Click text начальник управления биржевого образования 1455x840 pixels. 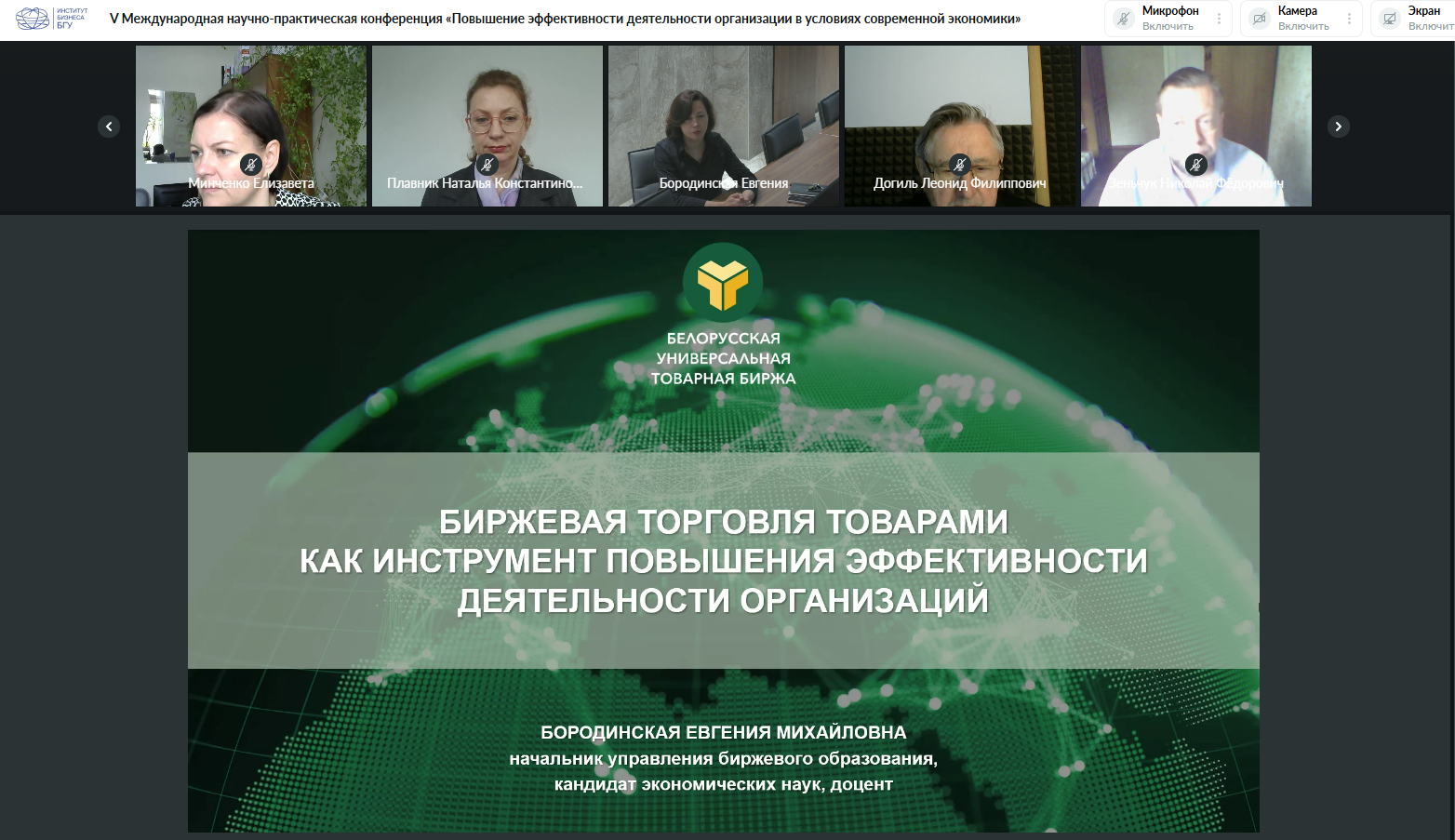click(x=723, y=758)
